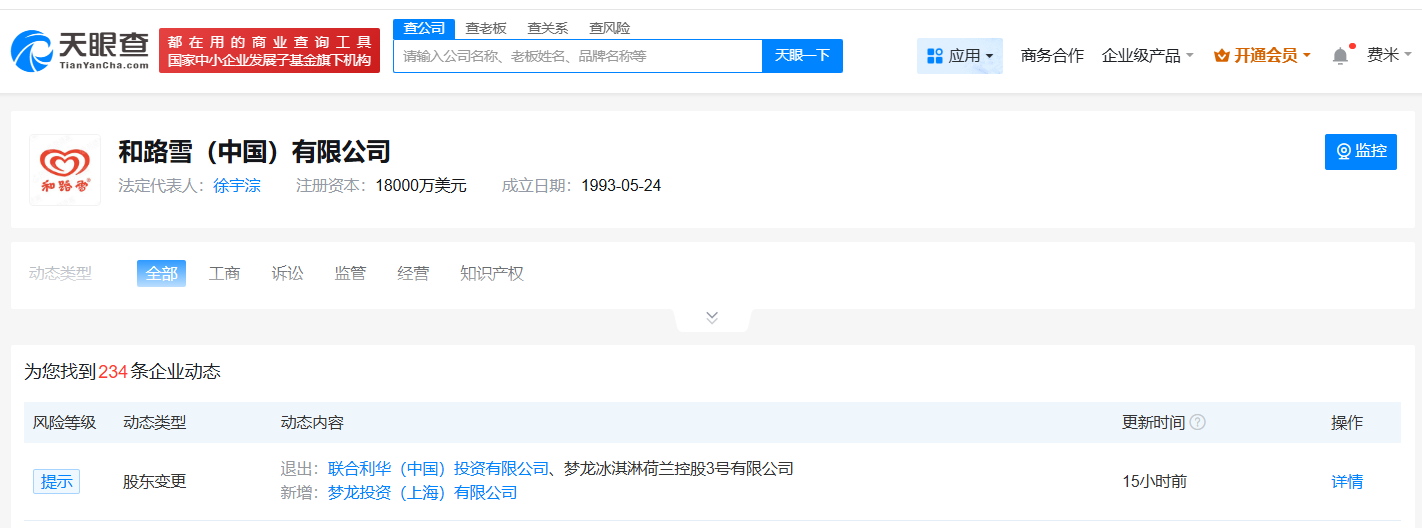1422x528 pixels.
Task: Click the 234 results count text
Action: (113, 372)
